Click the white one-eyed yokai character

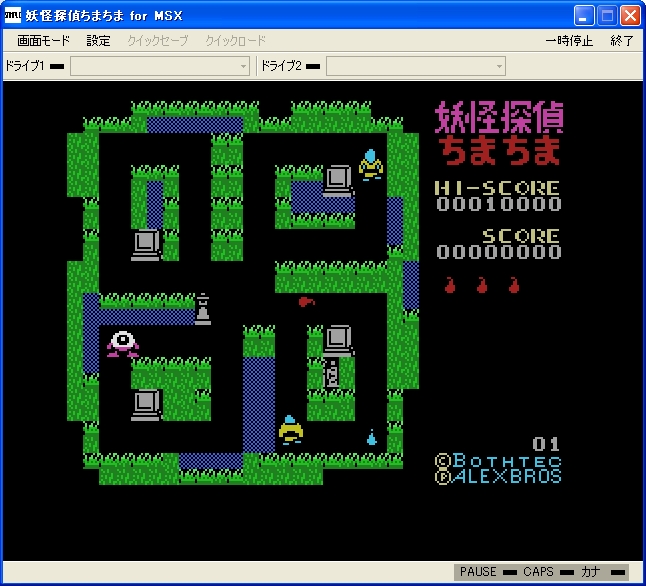123,344
